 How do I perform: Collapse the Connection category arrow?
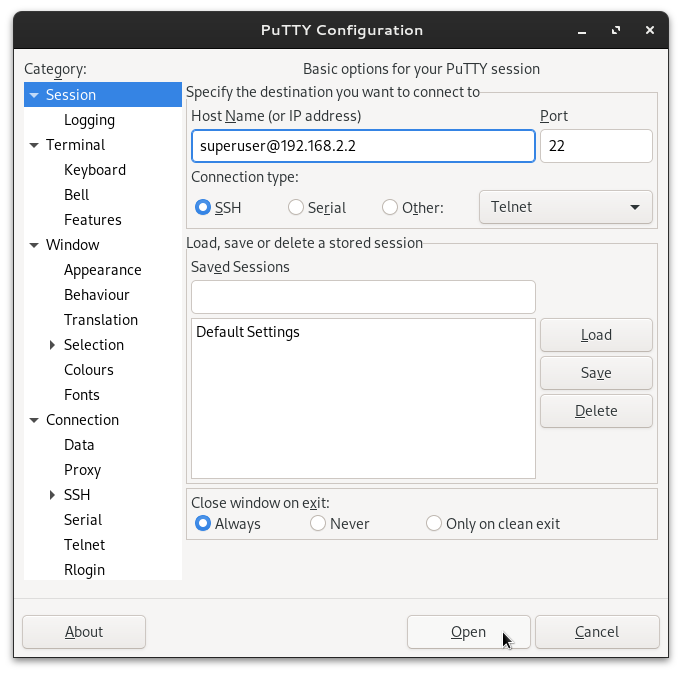[x=34, y=420]
